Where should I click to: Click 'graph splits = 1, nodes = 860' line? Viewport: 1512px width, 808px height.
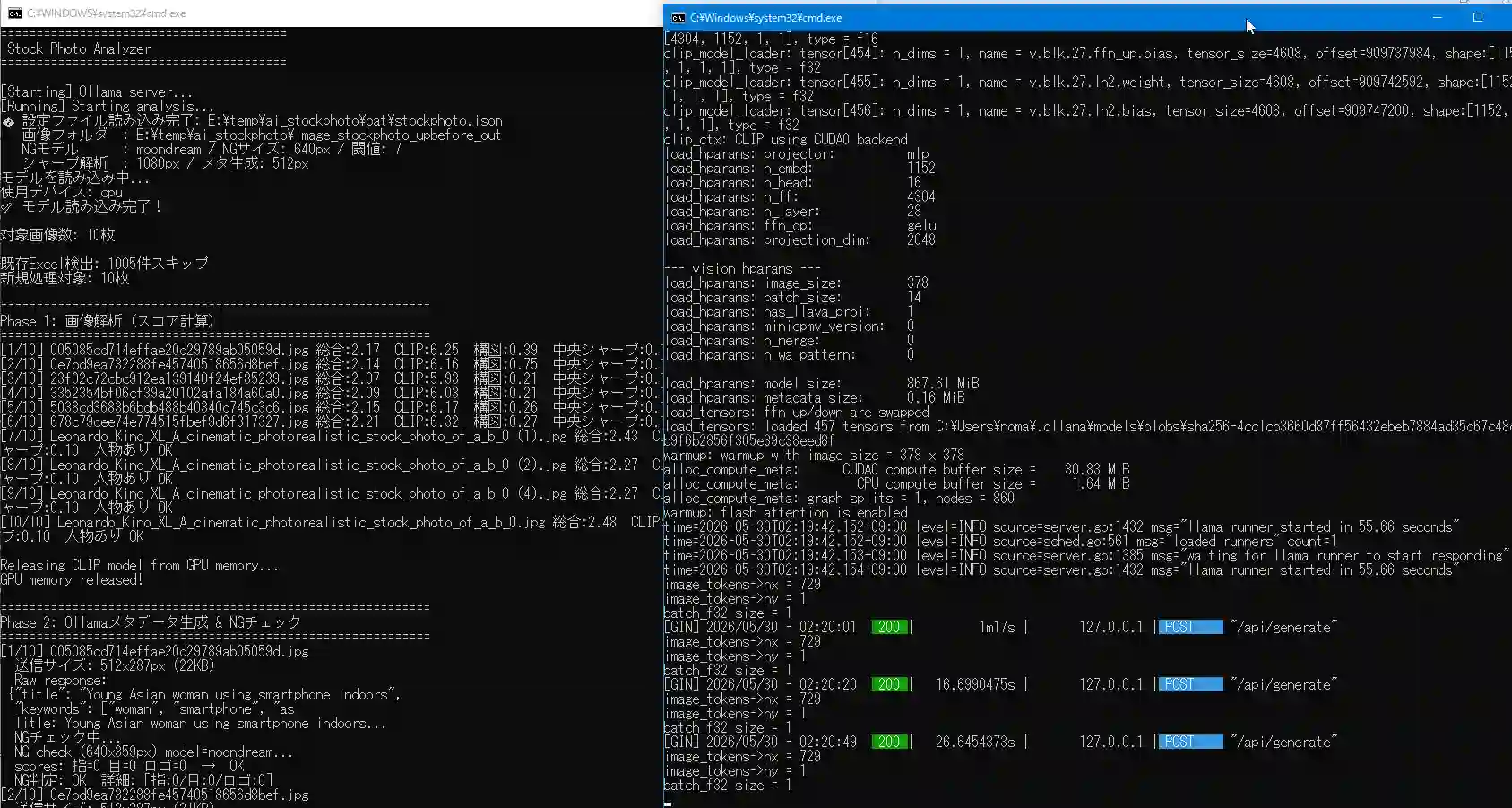pyautogui.click(x=840, y=498)
